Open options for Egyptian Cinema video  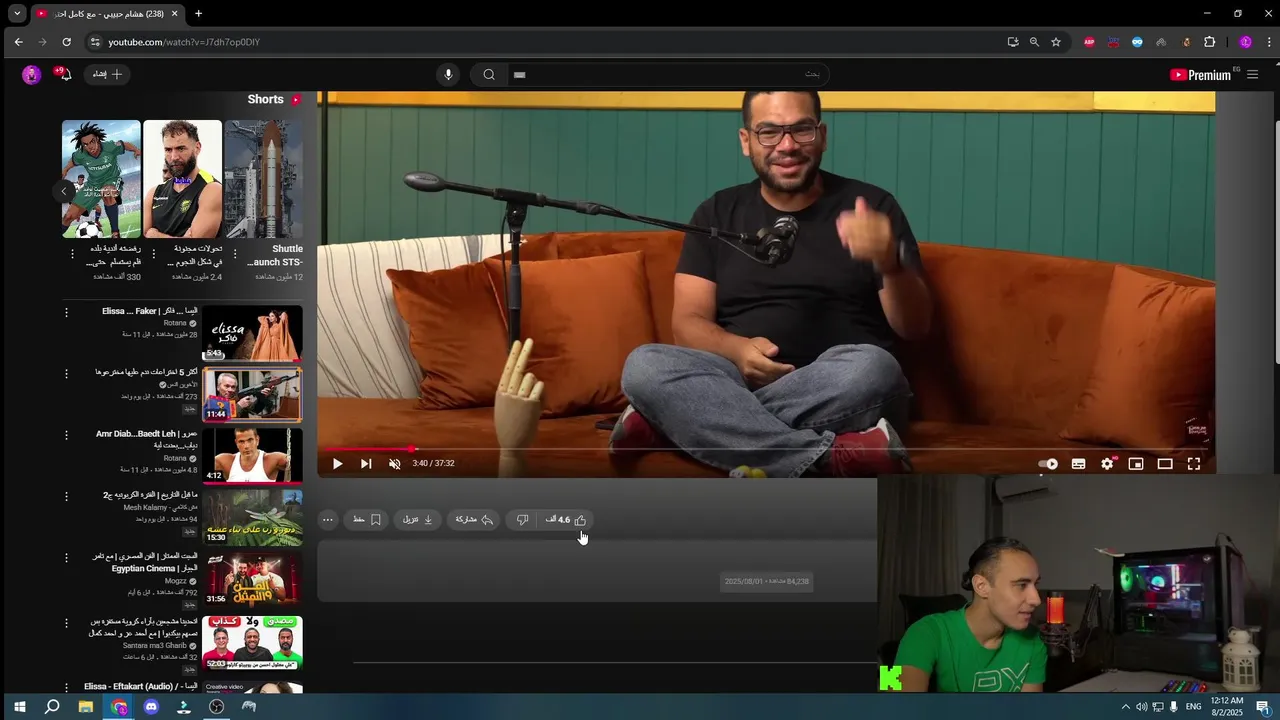67,558
